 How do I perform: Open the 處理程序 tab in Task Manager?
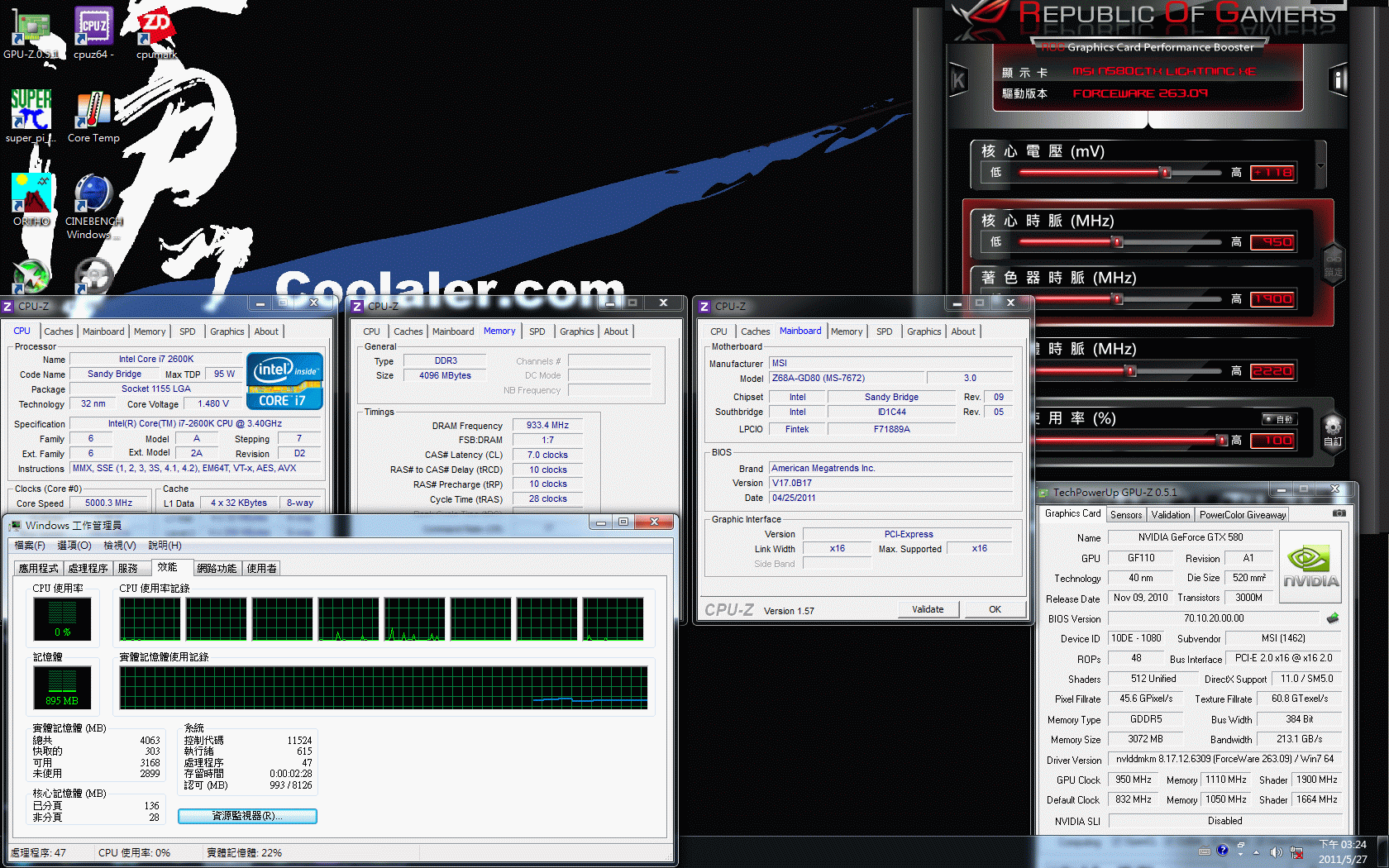[x=88, y=569]
